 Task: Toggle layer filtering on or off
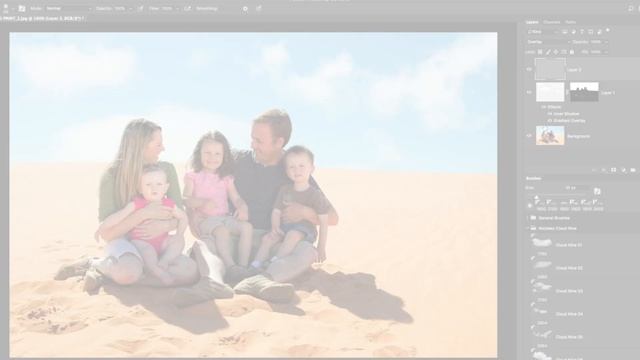608,30
